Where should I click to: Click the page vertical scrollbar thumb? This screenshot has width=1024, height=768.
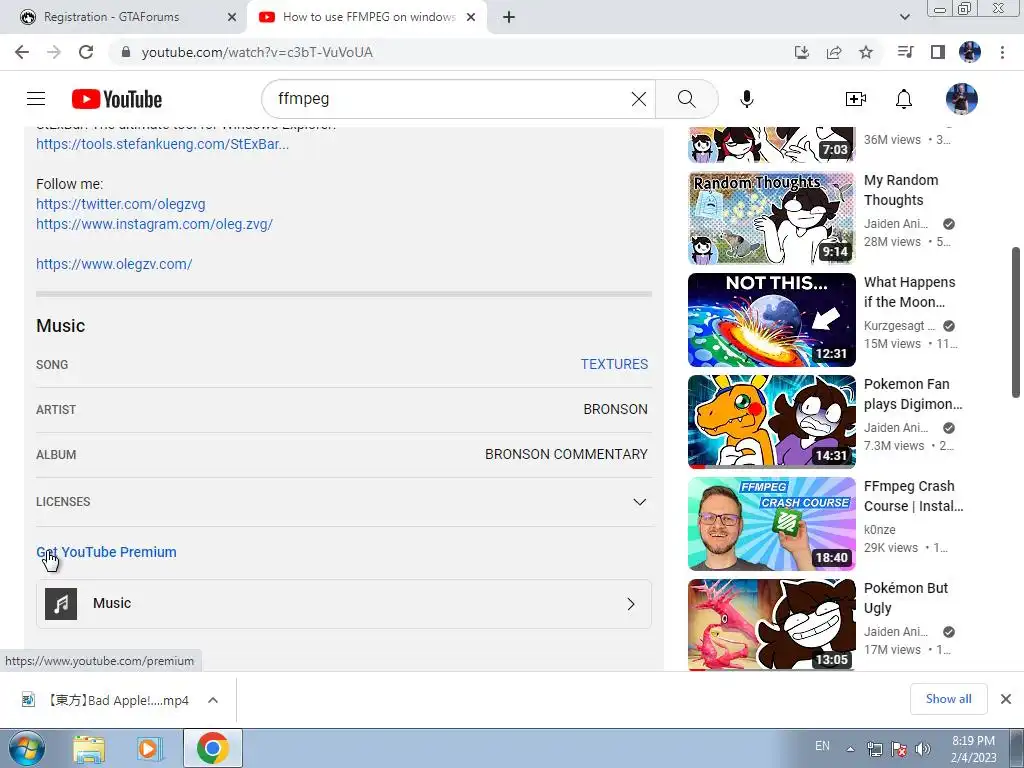pyautogui.click(x=1016, y=322)
